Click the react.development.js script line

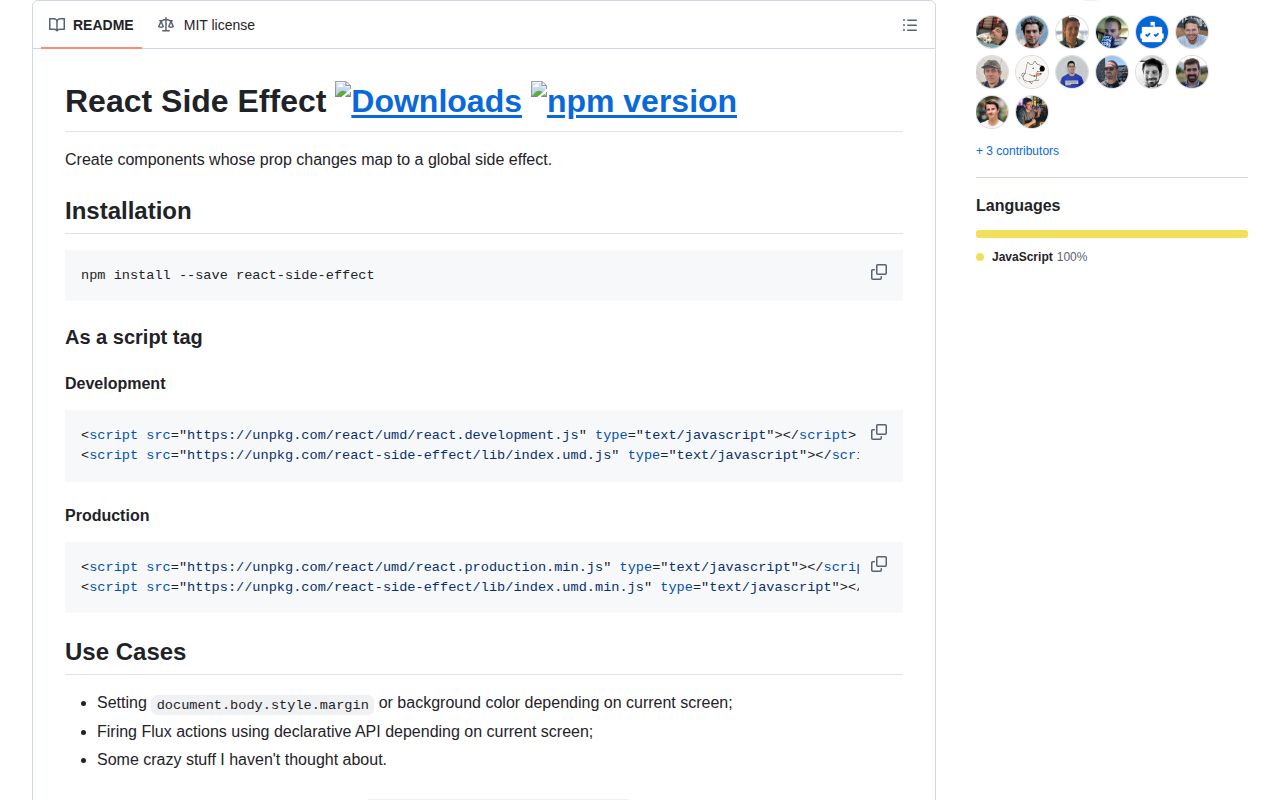pos(468,435)
